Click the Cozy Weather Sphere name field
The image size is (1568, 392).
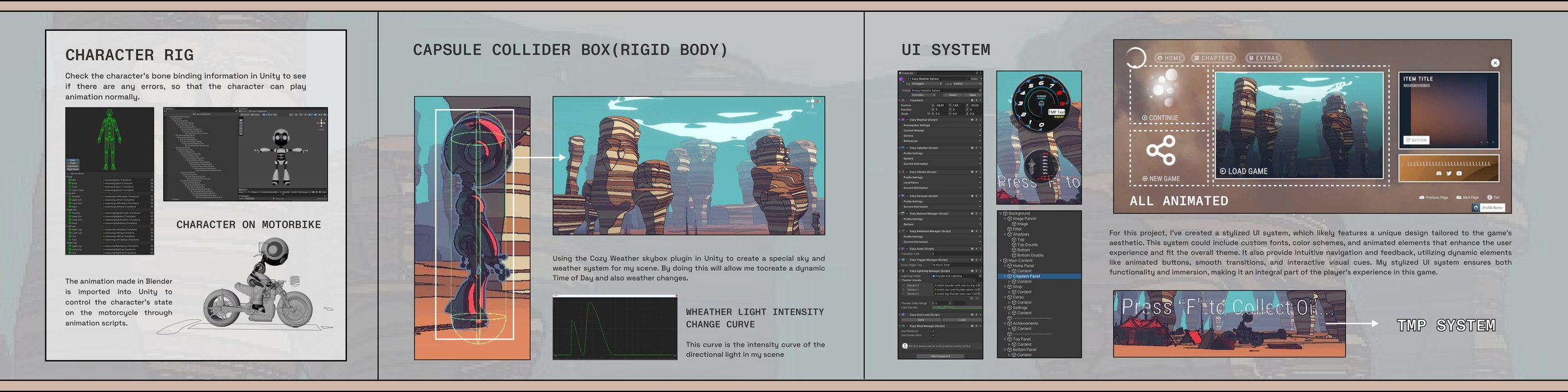coord(939,79)
